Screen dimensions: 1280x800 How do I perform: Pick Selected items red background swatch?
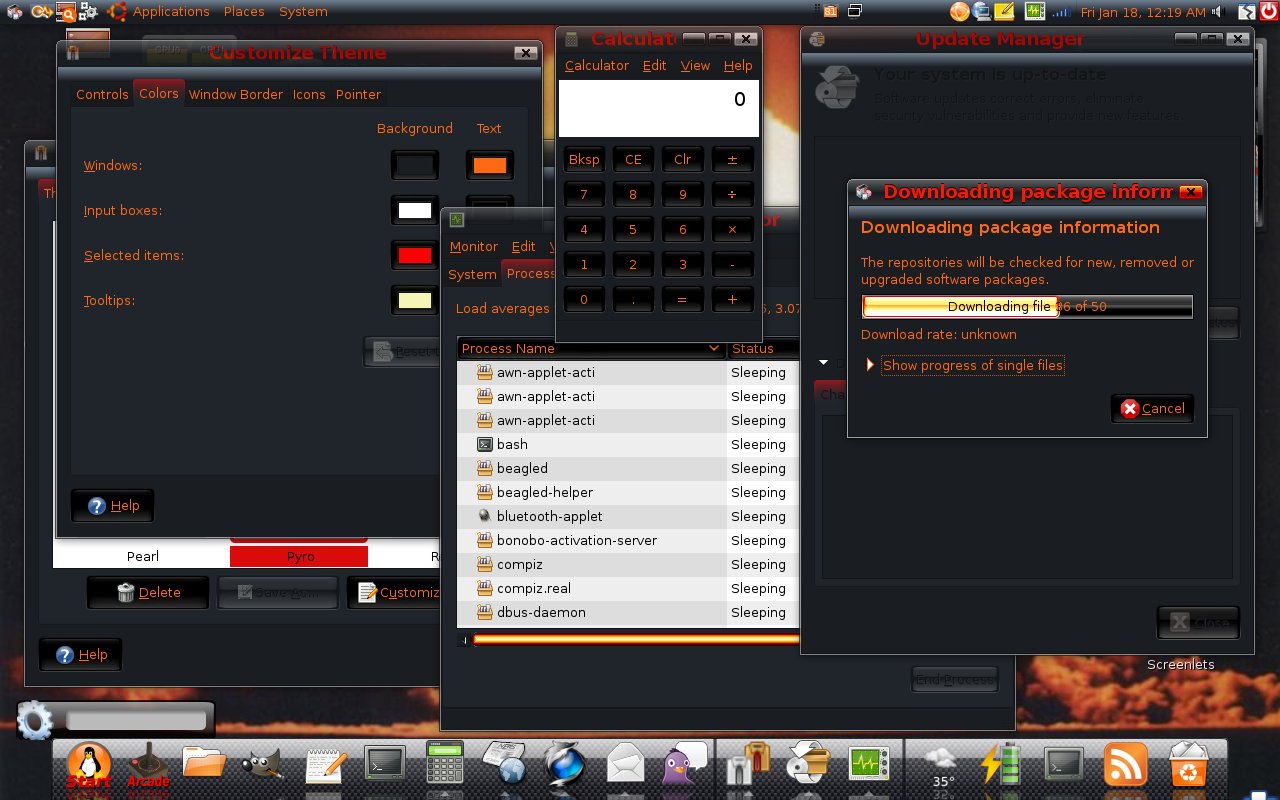tap(415, 255)
